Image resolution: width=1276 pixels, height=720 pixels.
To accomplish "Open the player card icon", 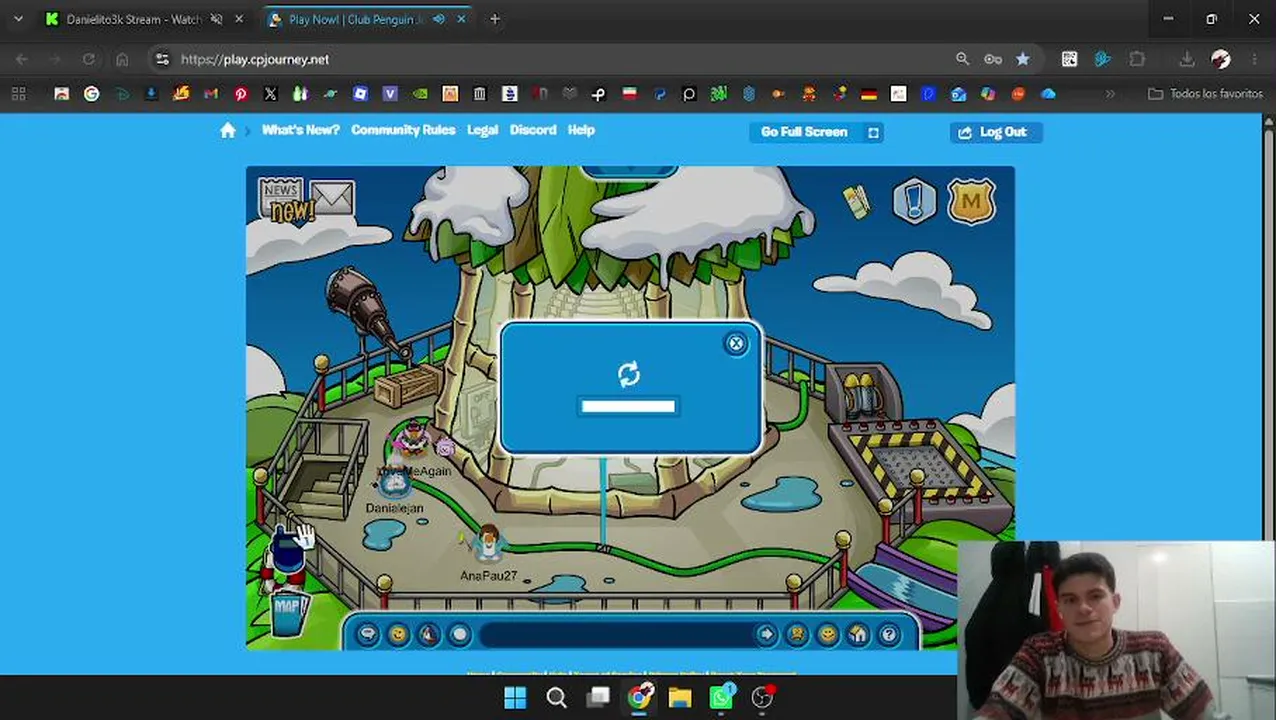I will pos(797,634).
